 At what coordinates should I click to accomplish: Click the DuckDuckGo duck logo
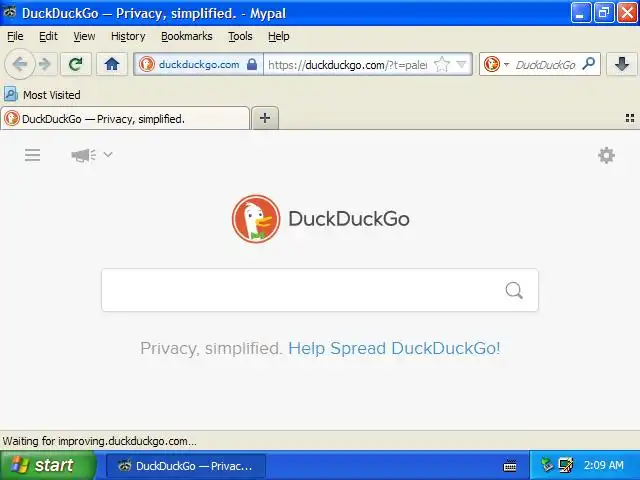tap(256, 219)
